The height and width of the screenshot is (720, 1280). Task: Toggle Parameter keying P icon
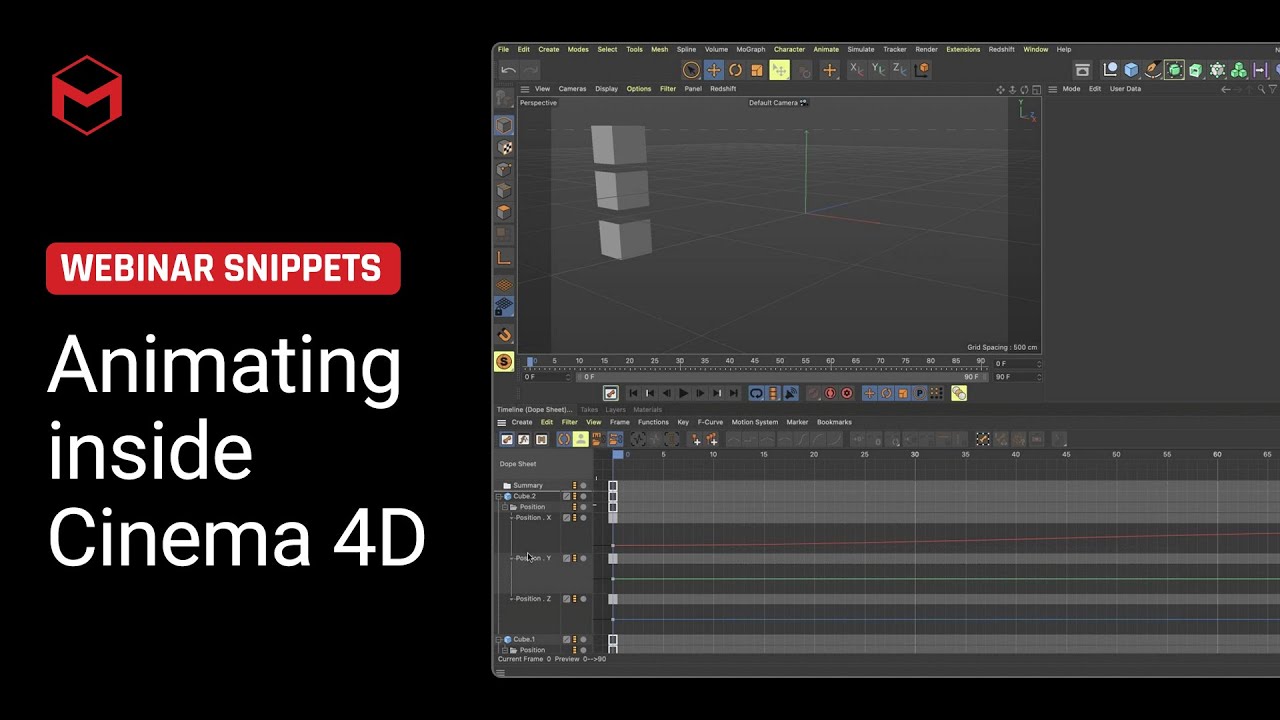click(x=919, y=394)
